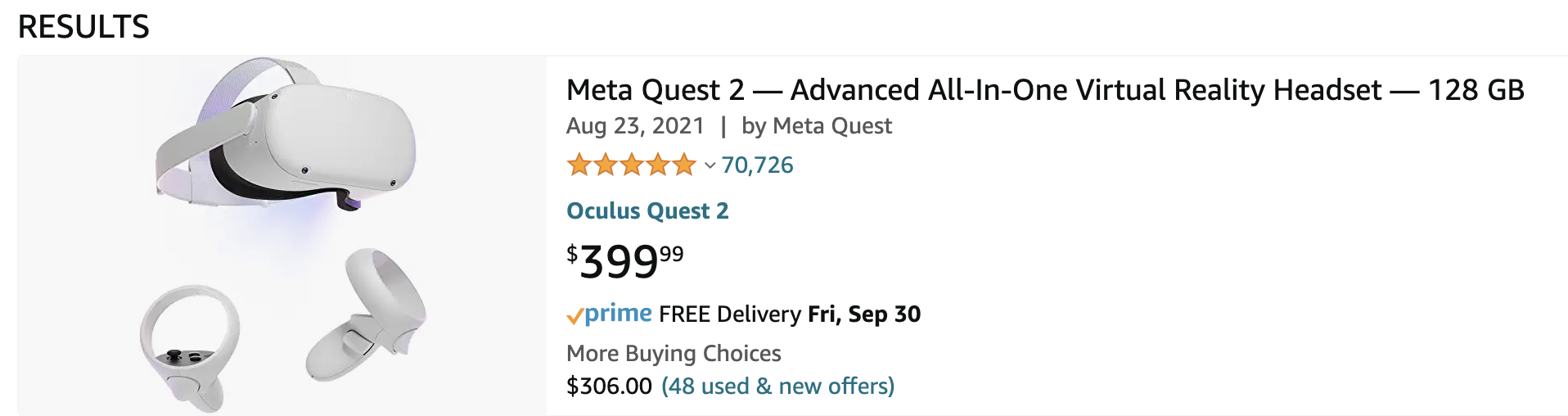
Task: Expand the rating breakdown chevron beside stars
Action: point(710,166)
